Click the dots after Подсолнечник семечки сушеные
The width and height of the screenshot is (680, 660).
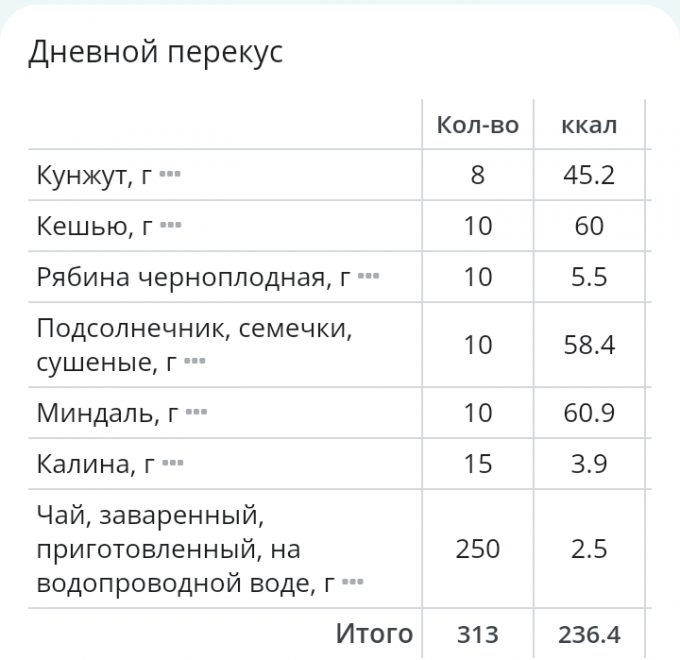[195, 361]
